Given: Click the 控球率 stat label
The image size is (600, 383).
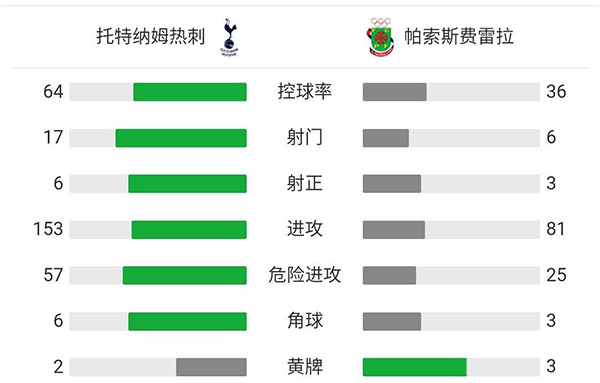Looking at the screenshot, I should point(305,91).
